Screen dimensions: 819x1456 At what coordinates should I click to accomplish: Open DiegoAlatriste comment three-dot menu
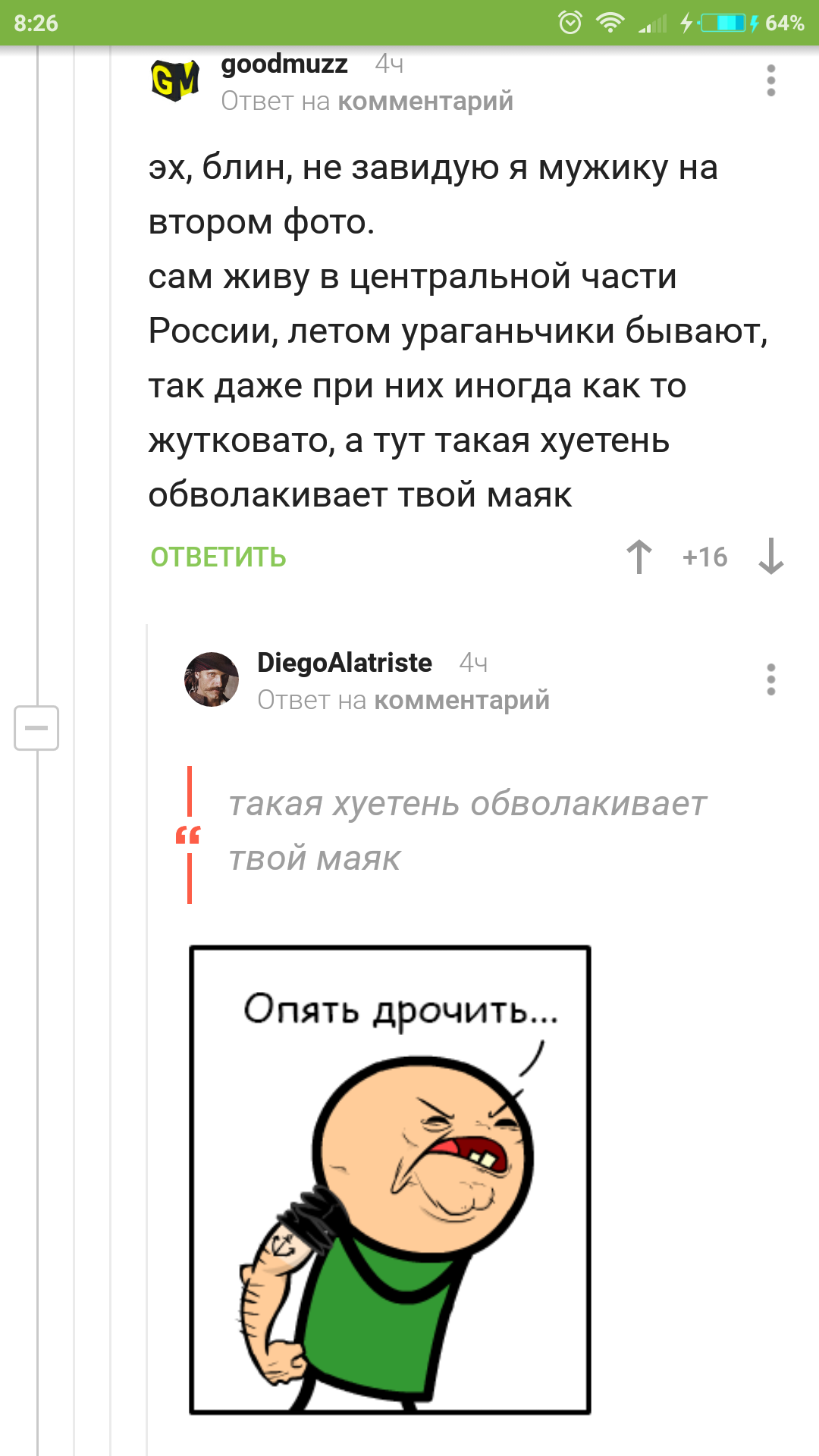[770, 679]
